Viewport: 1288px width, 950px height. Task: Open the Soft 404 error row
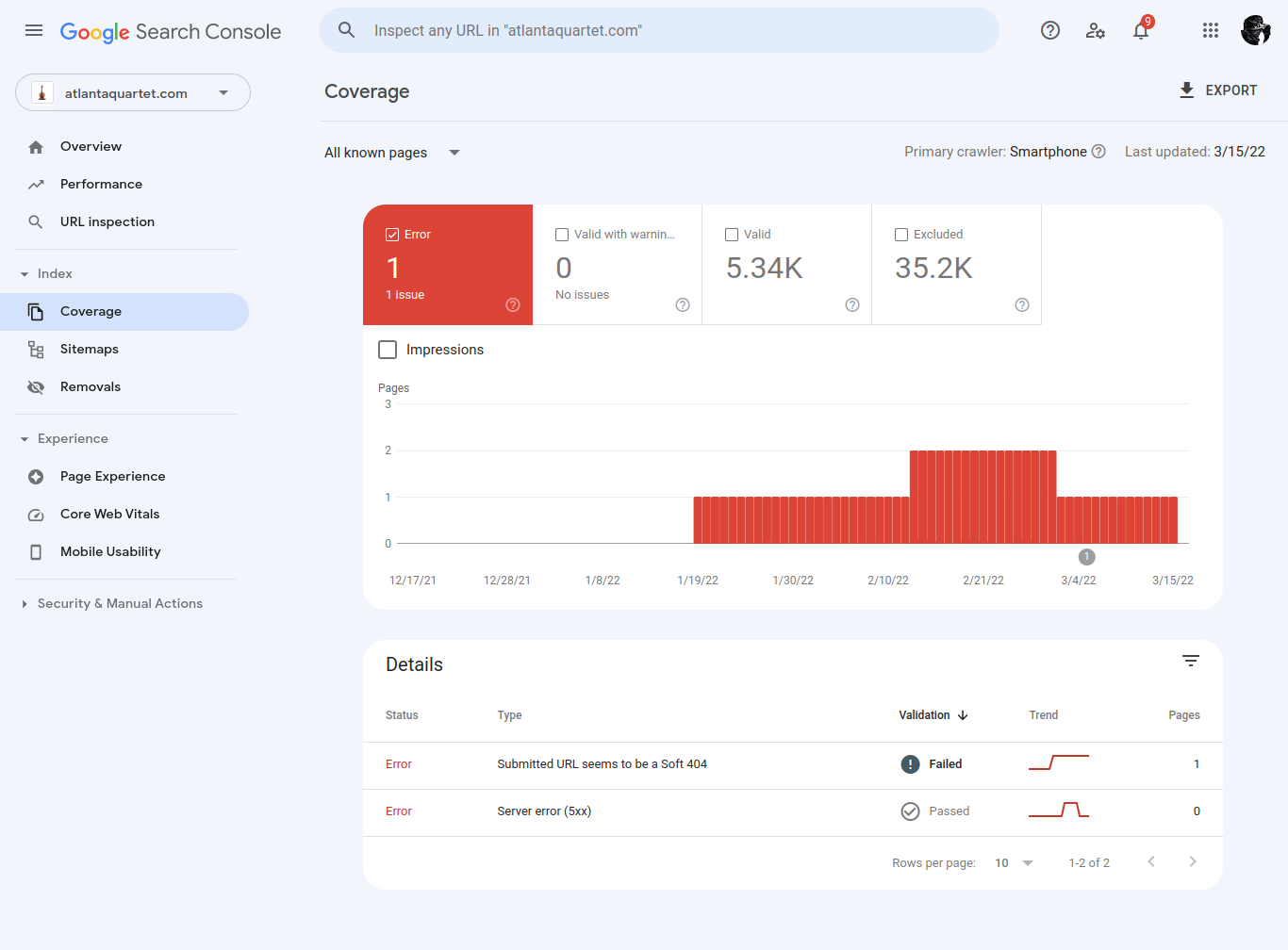click(x=602, y=764)
